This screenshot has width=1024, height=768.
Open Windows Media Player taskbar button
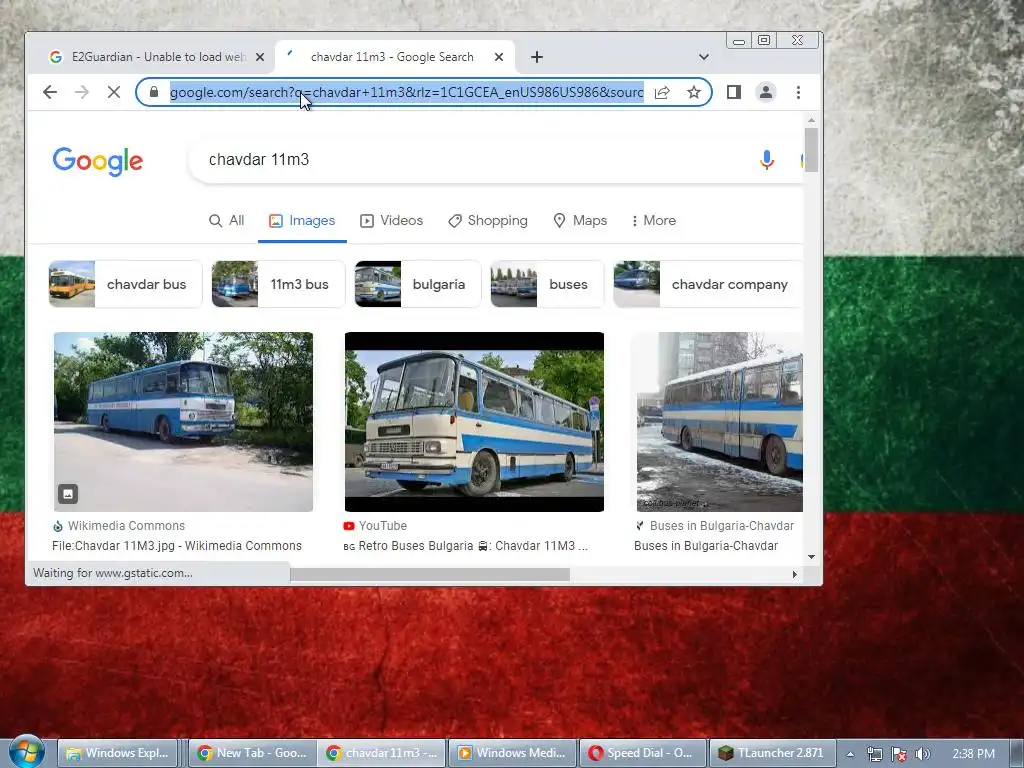[x=512, y=753]
